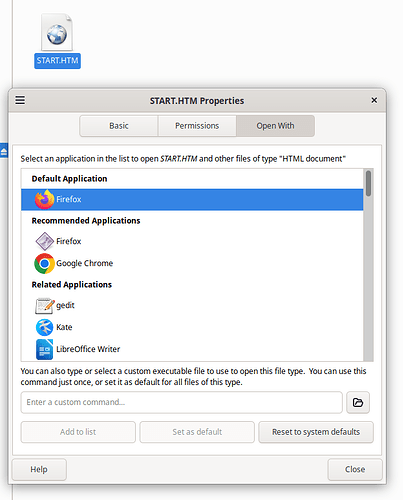Viewport: 403px width, 500px height.
Task: Pick the gedit text editor icon
Action: [x=44, y=306]
